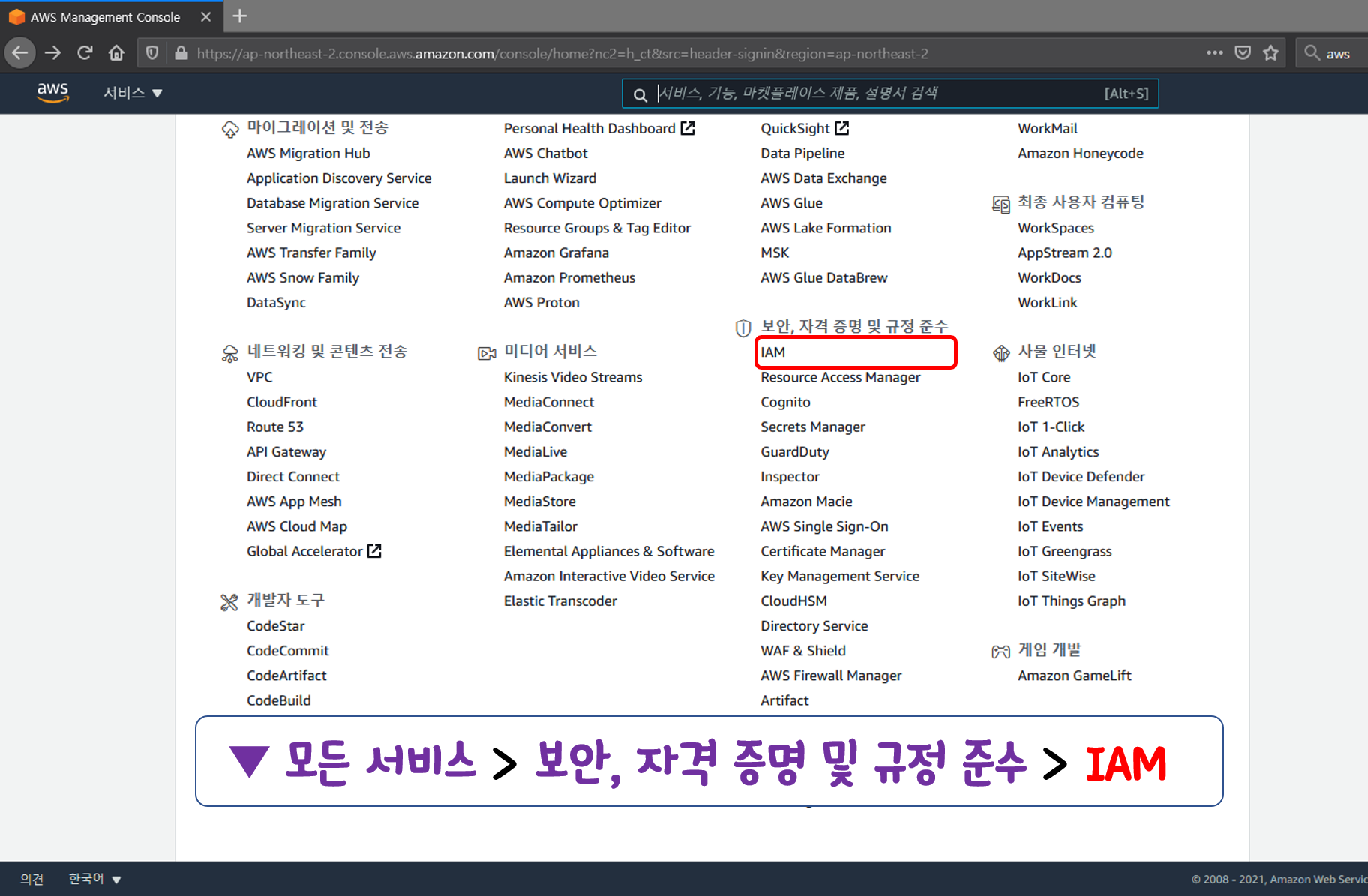Open IoT Core service
1368x896 pixels.
tap(1044, 377)
